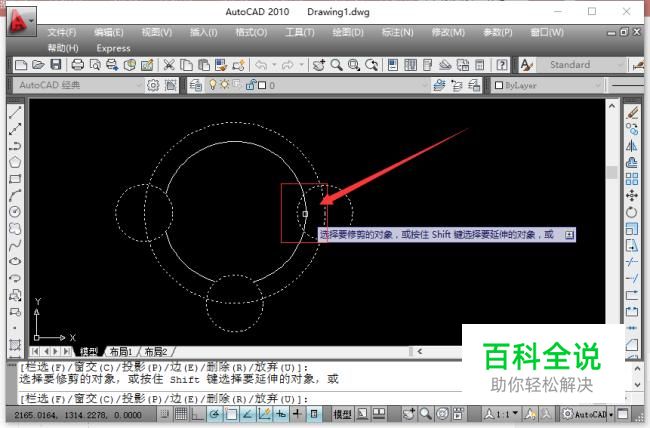650x428 pixels.
Task: Open the Layer Properties Manager
Action: point(196,85)
